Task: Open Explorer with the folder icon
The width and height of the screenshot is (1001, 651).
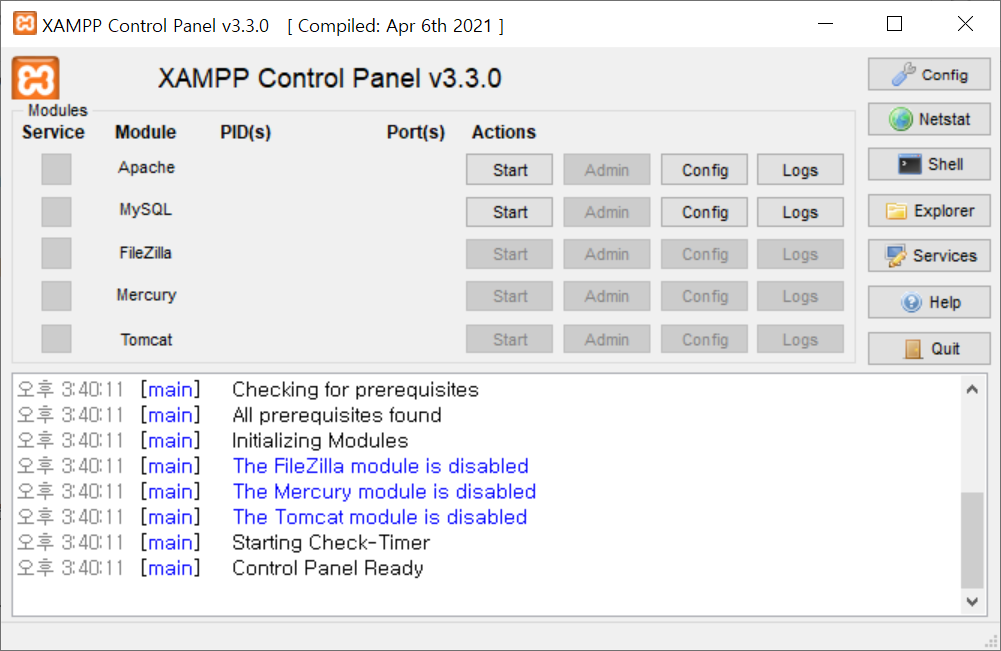Action: (x=929, y=211)
